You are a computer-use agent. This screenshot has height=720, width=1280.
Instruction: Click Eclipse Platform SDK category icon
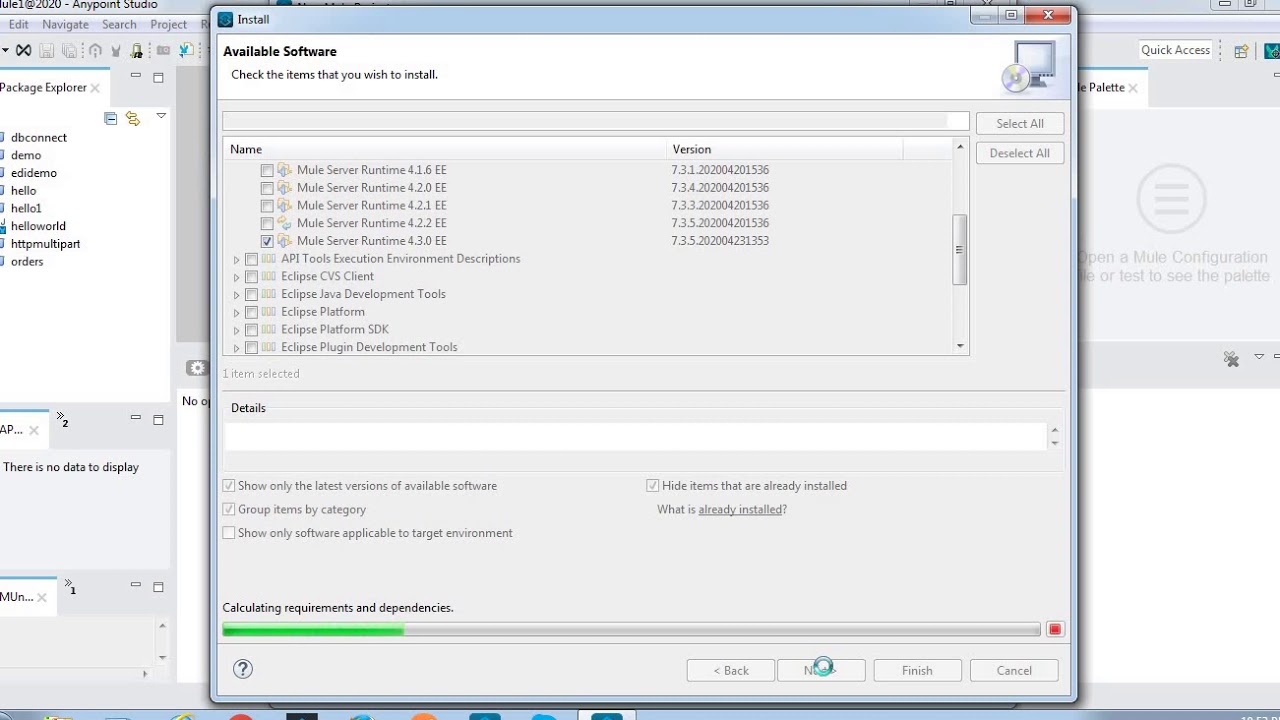269,329
